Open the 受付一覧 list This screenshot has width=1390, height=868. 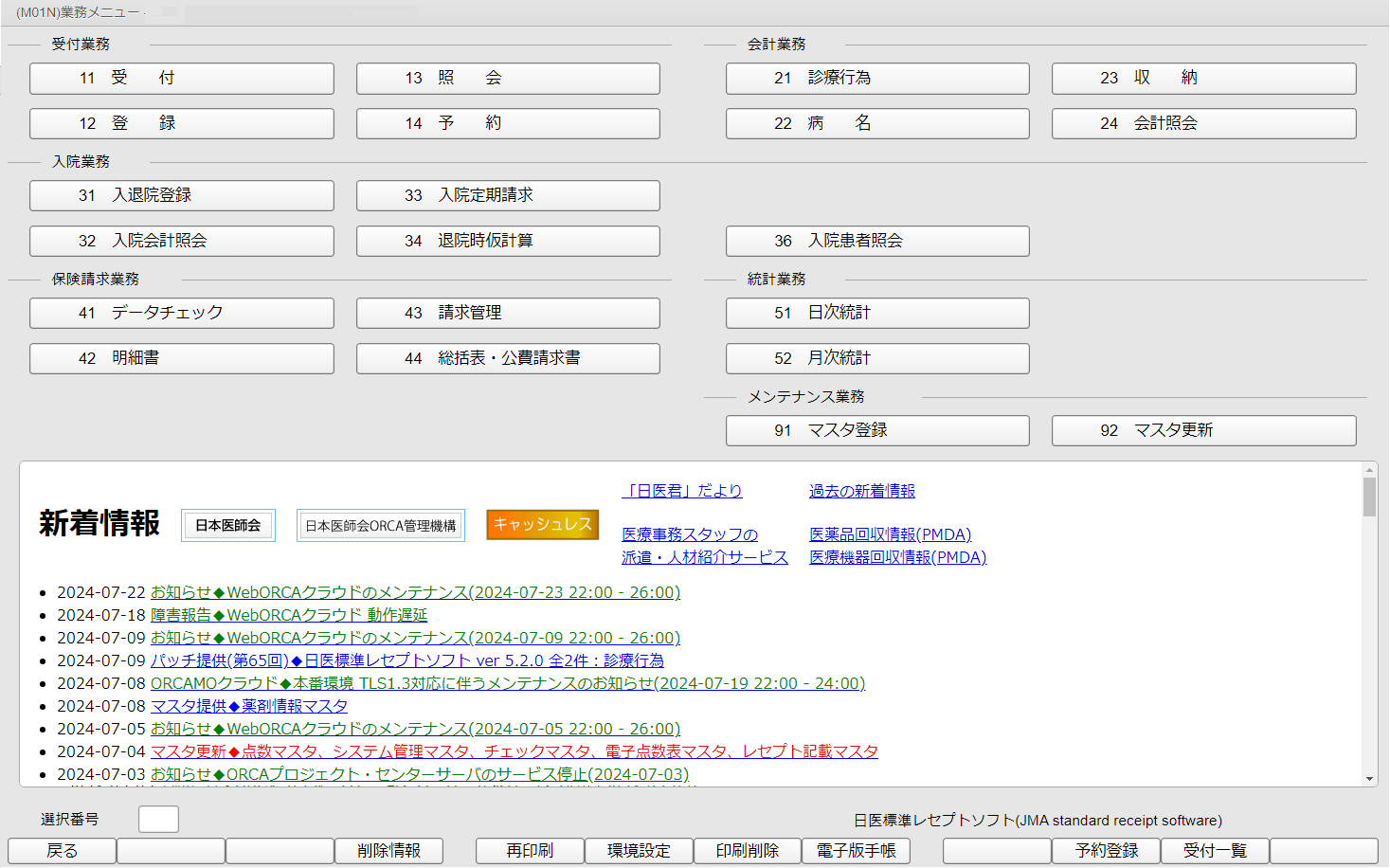1215,851
